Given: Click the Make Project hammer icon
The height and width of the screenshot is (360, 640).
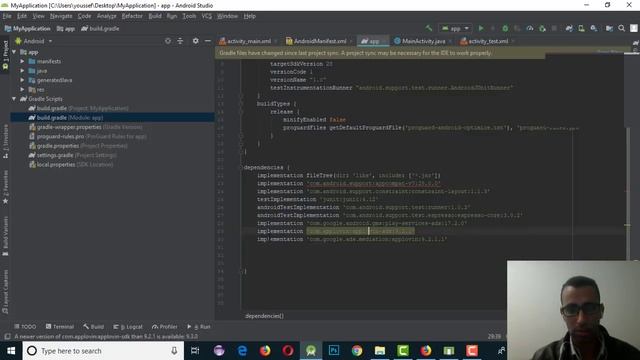Looking at the screenshot, I should (x=429, y=28).
